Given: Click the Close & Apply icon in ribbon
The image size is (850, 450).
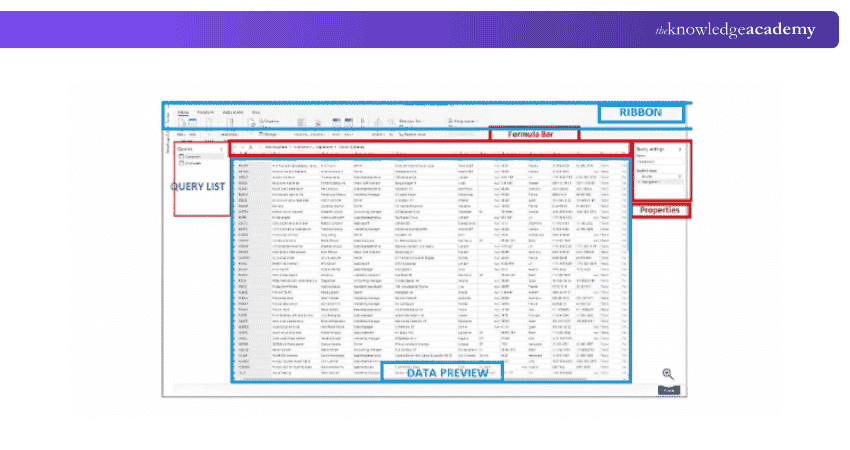Looking at the screenshot, I should tap(182, 124).
